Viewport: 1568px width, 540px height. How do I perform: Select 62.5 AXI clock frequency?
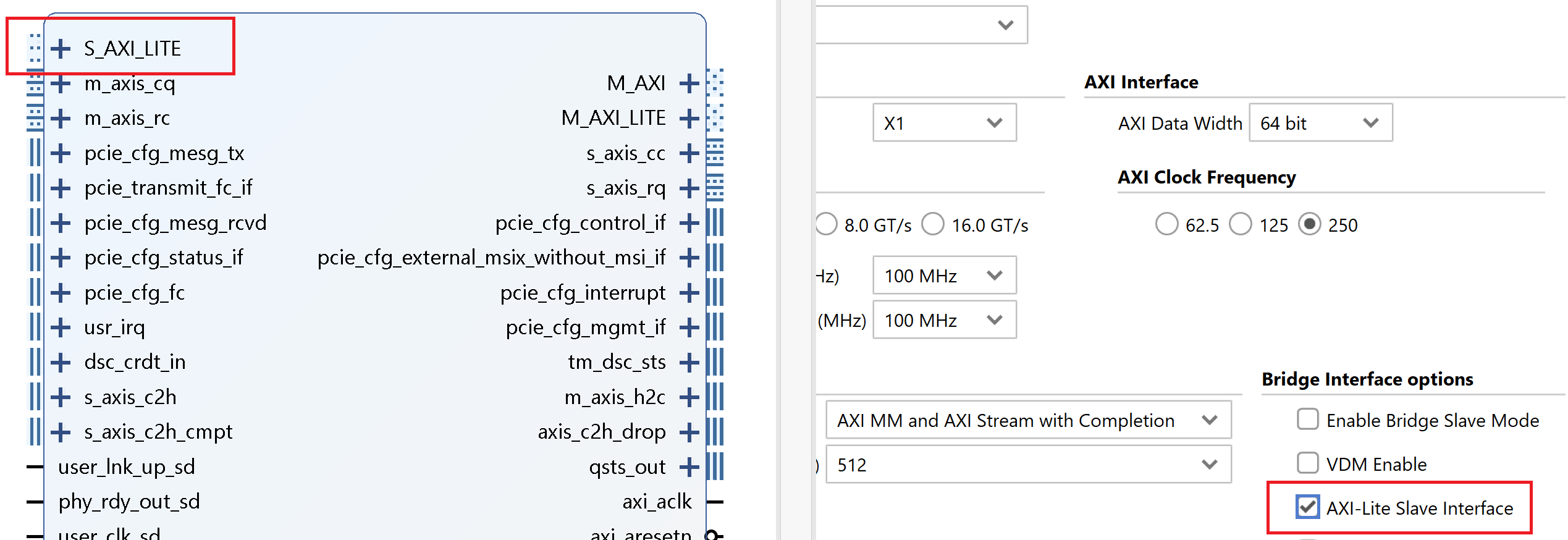coord(1166,224)
